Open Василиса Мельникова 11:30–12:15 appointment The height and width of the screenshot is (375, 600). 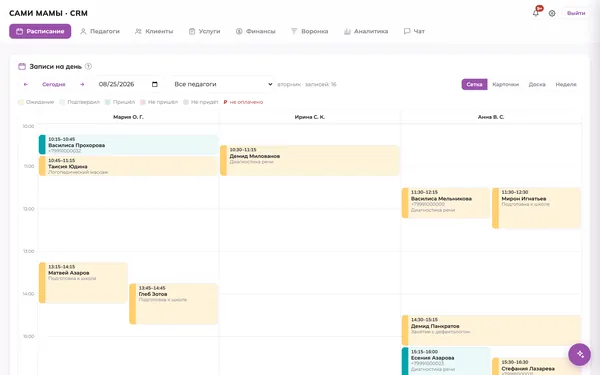[446, 203]
